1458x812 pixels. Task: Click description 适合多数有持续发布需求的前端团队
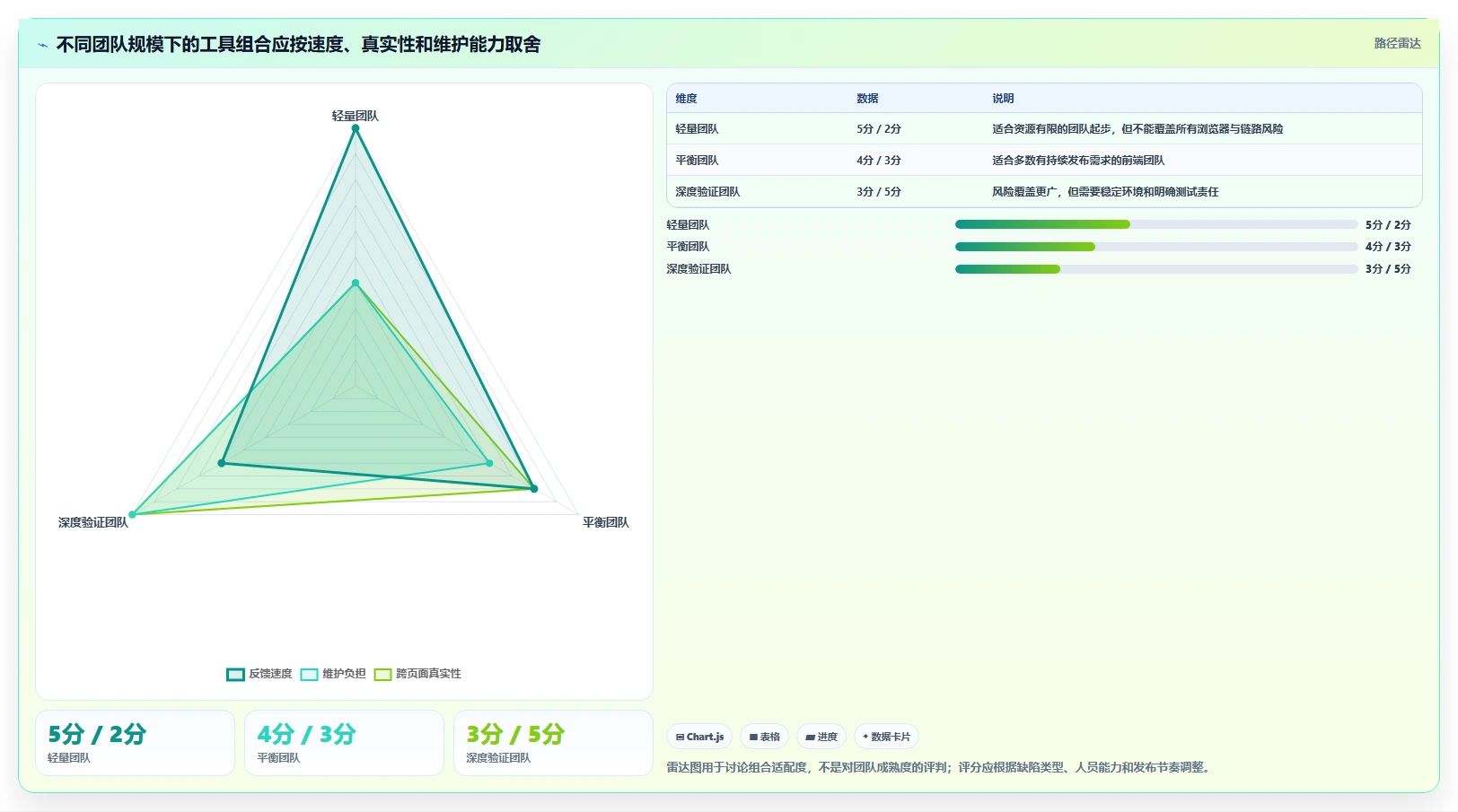[1078, 161]
